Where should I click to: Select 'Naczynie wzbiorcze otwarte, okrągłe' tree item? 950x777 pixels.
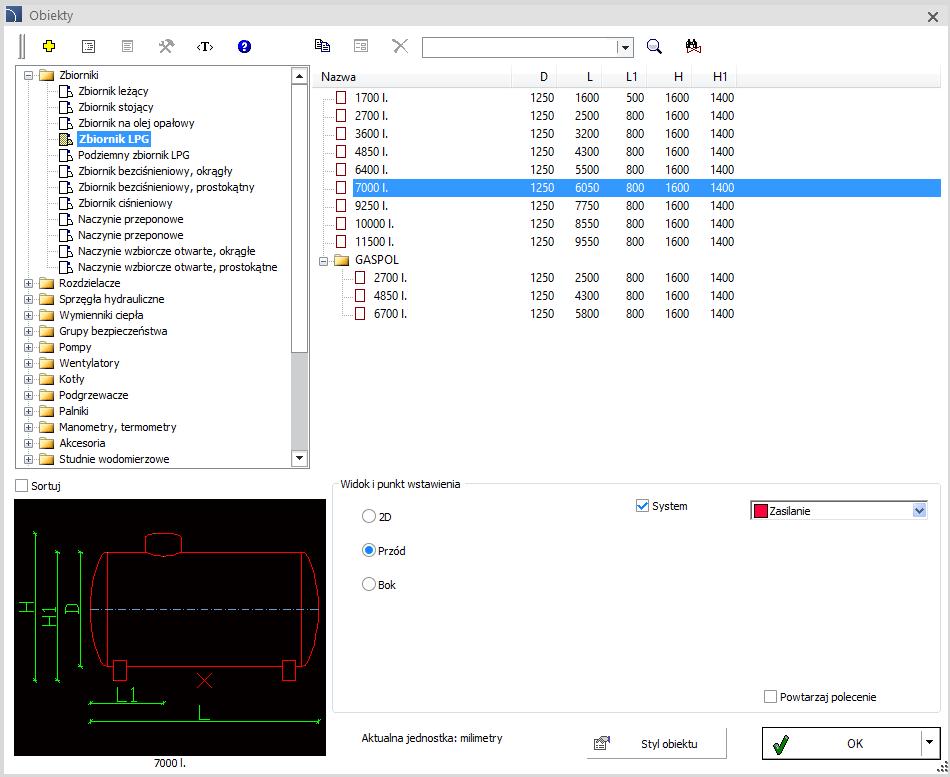167,251
